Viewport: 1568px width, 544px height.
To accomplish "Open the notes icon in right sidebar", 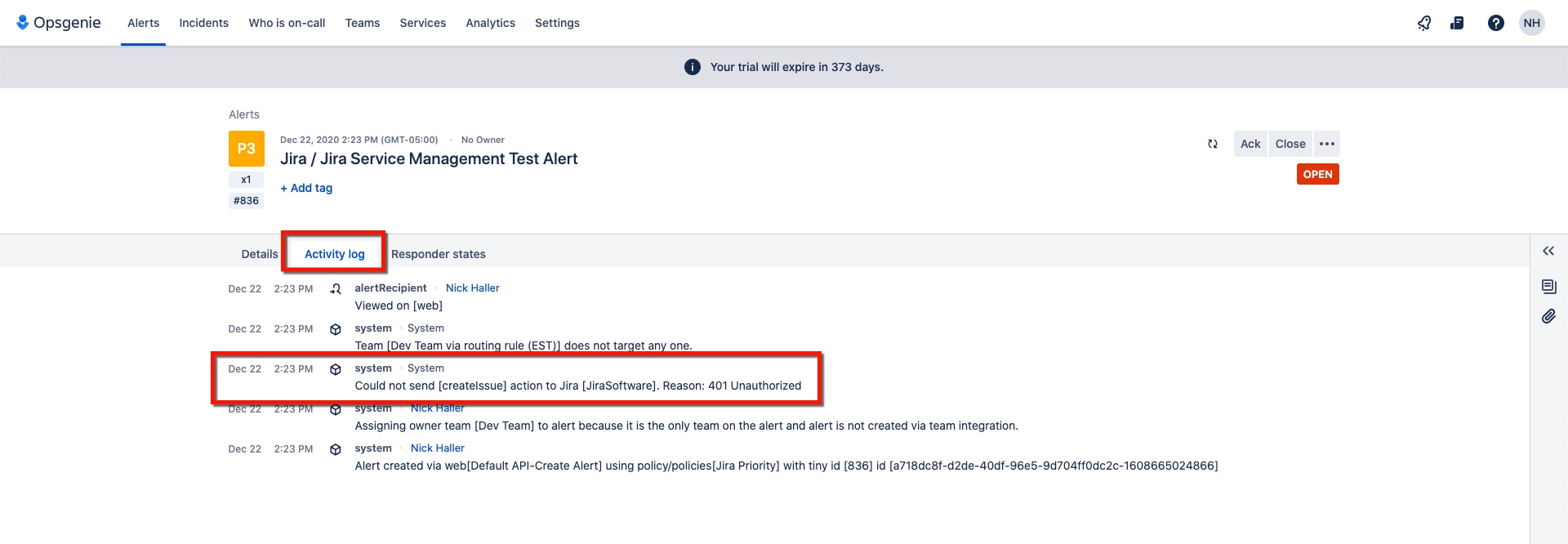I will point(1548,286).
